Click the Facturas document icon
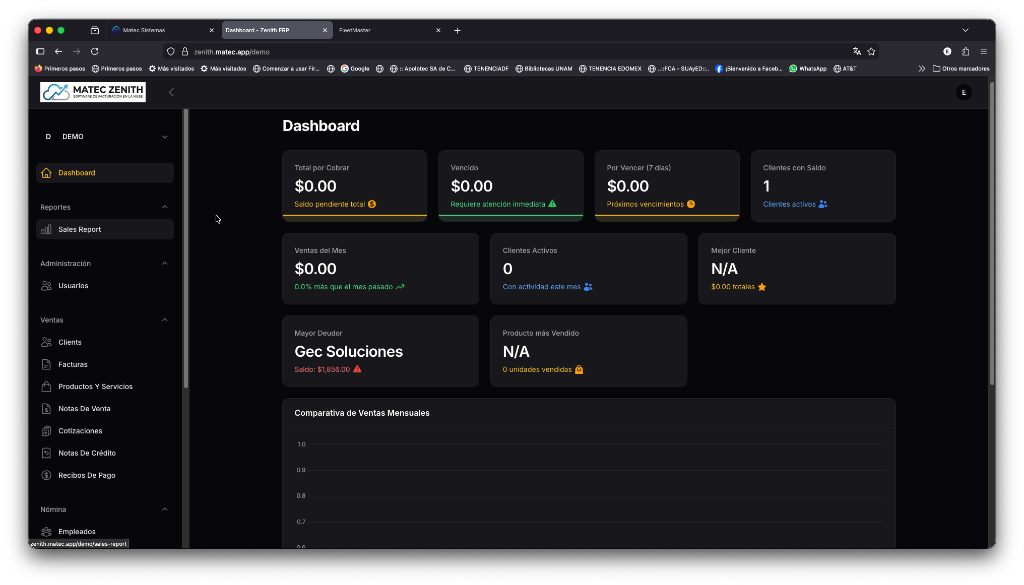Image resolution: width=1024 pixels, height=585 pixels. 46,365
